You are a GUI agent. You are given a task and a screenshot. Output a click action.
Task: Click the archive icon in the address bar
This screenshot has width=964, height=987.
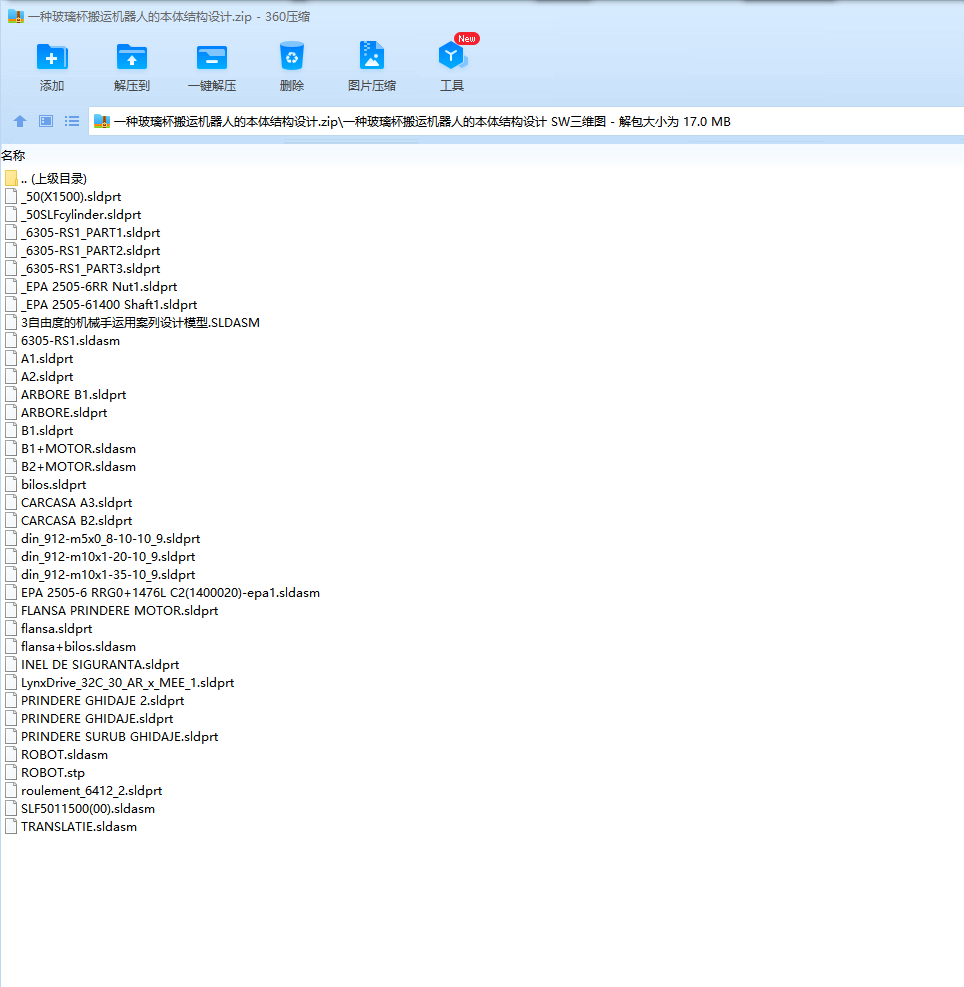[x=102, y=121]
